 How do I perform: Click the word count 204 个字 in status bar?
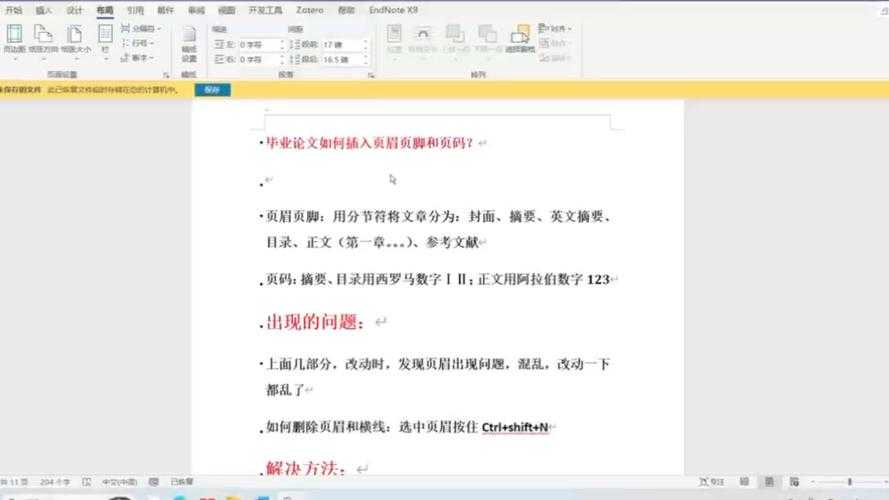coord(55,482)
